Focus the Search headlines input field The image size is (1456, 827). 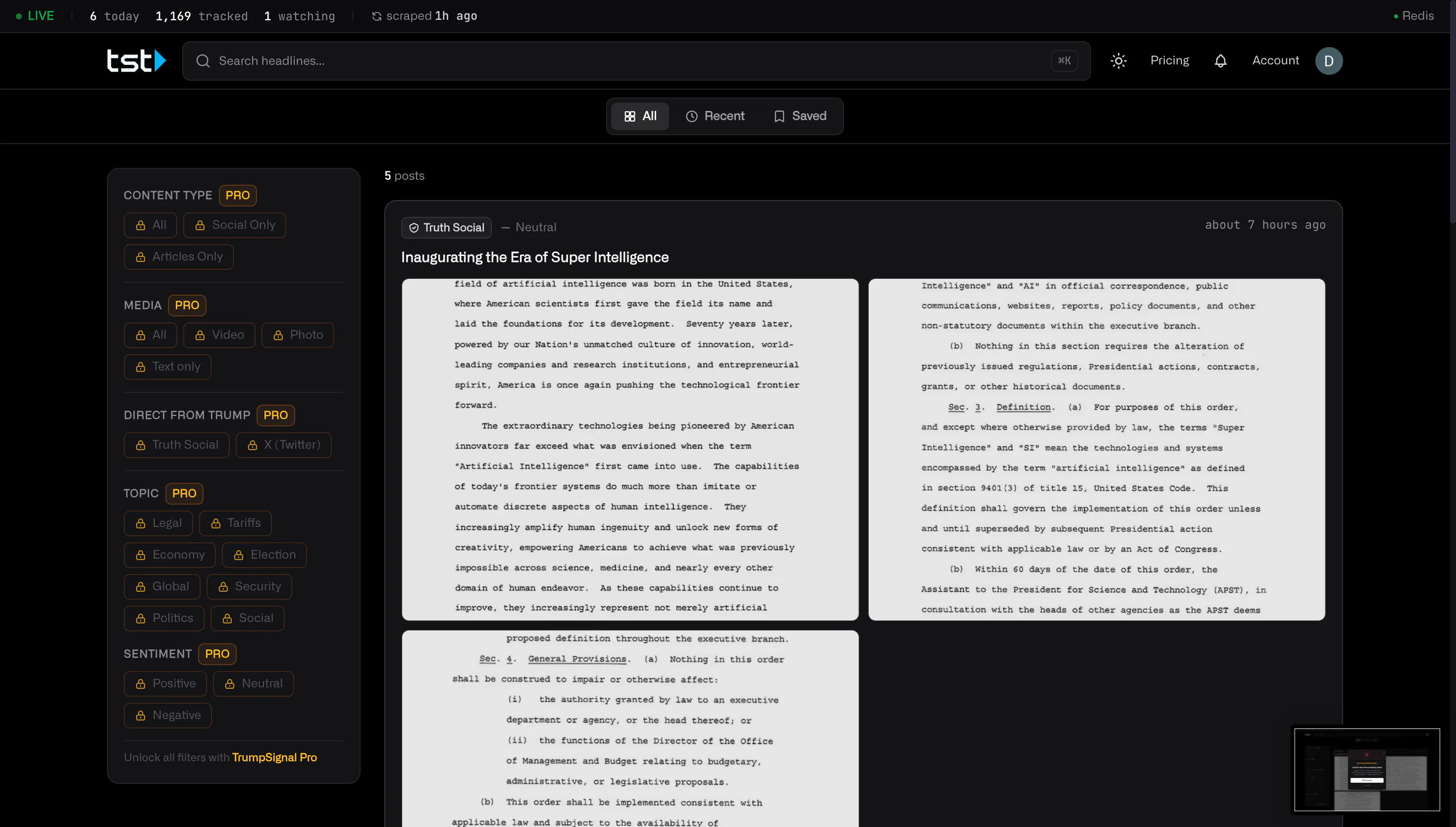tap(636, 61)
